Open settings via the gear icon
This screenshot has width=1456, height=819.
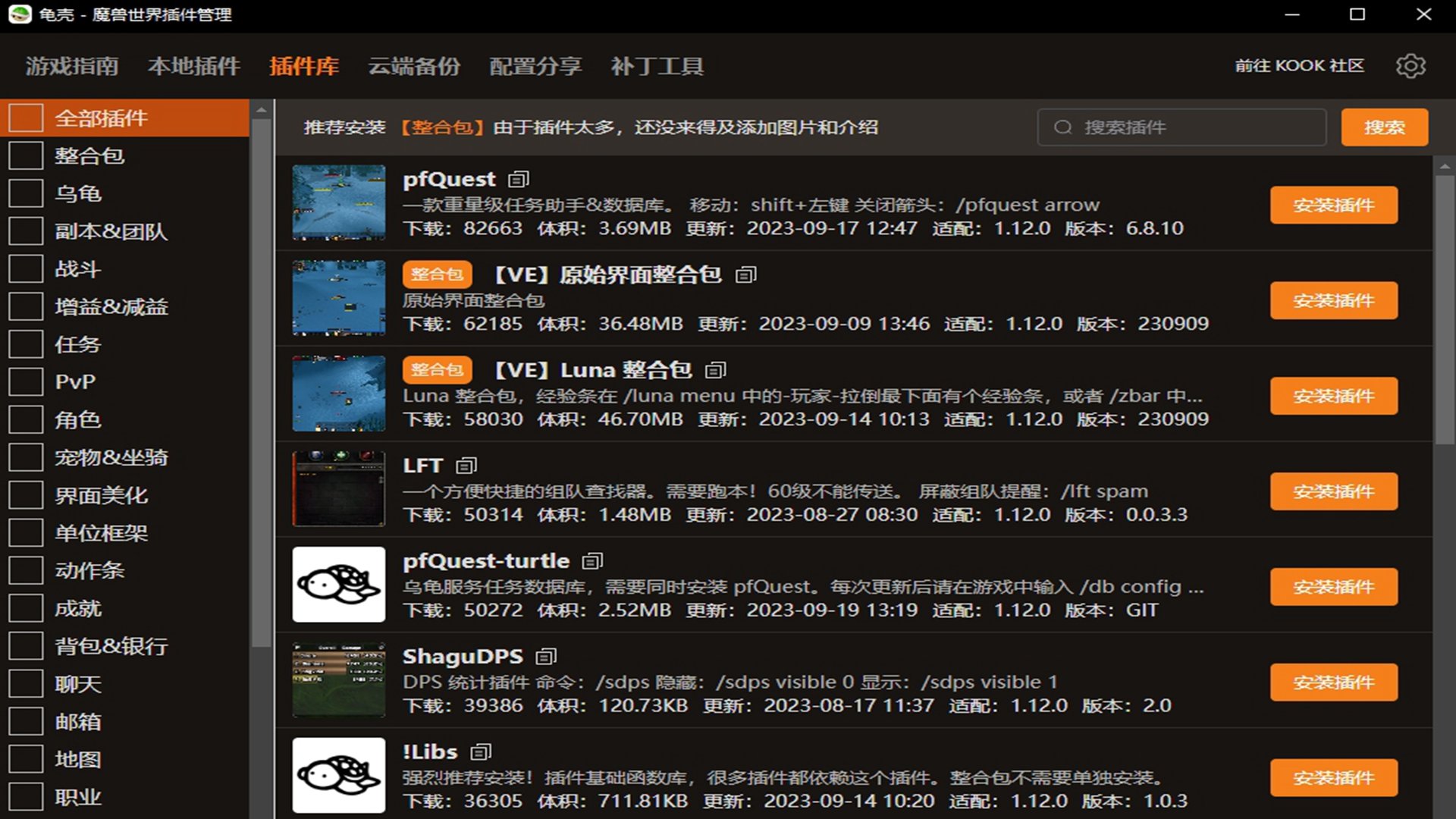[1410, 66]
